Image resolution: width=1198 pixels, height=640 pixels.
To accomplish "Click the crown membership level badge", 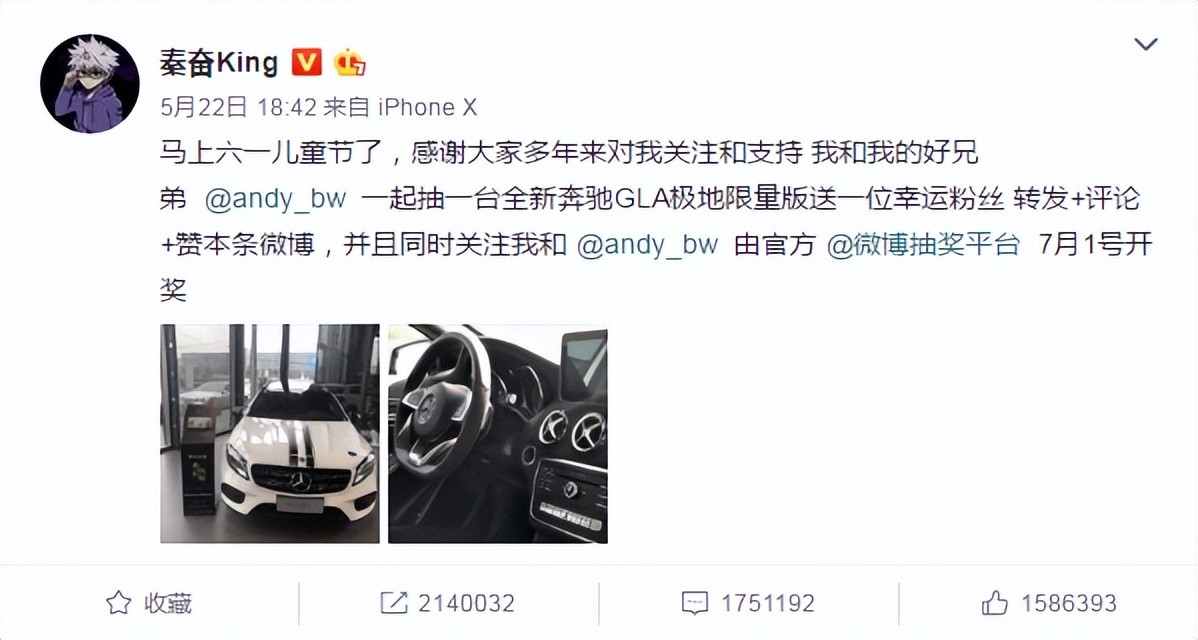I will click(349, 63).
